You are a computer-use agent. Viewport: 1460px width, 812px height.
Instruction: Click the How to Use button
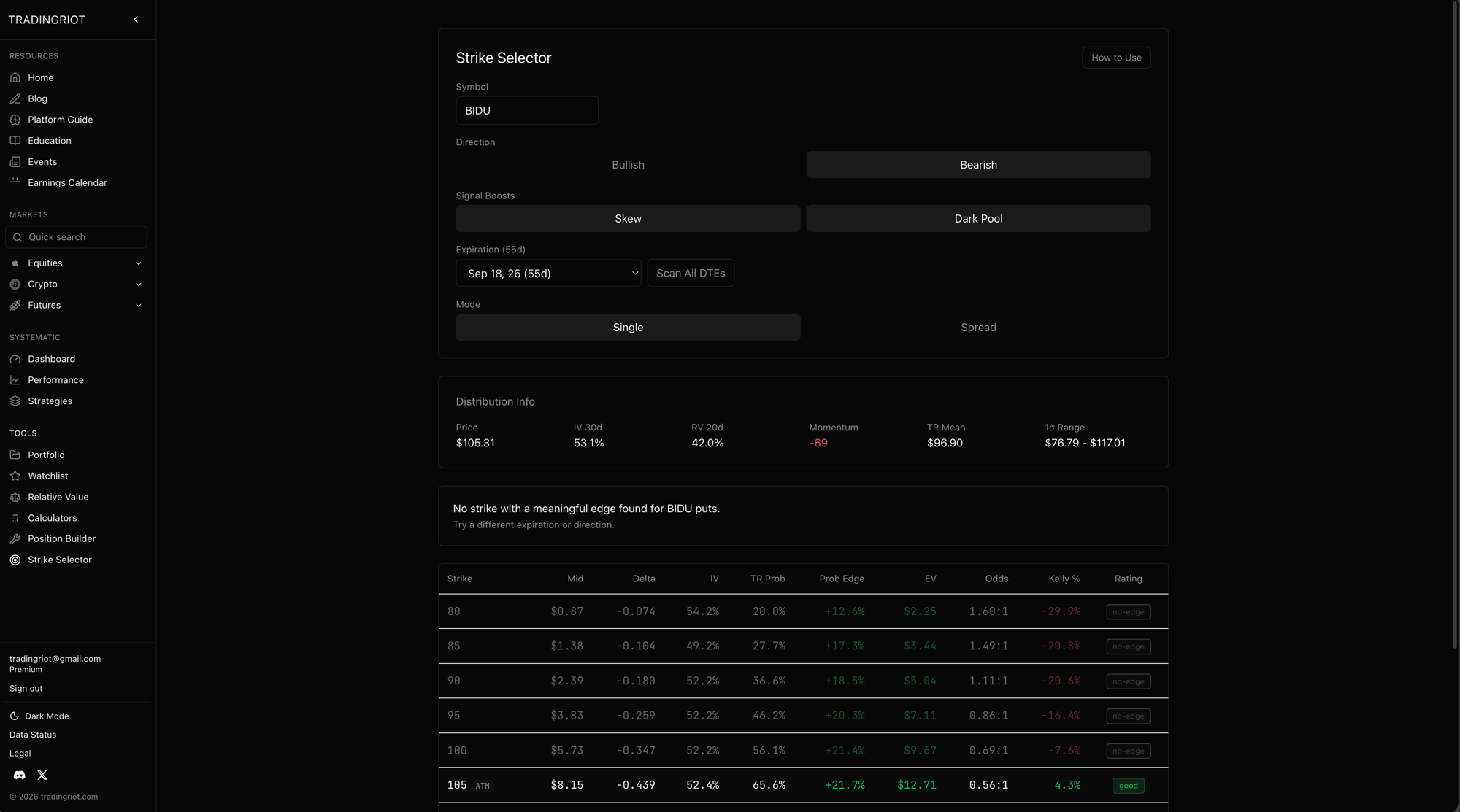point(1116,58)
